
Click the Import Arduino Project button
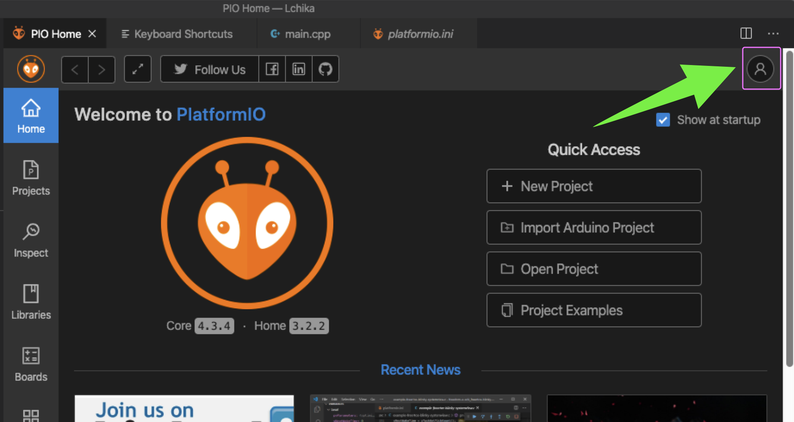pyautogui.click(x=594, y=228)
